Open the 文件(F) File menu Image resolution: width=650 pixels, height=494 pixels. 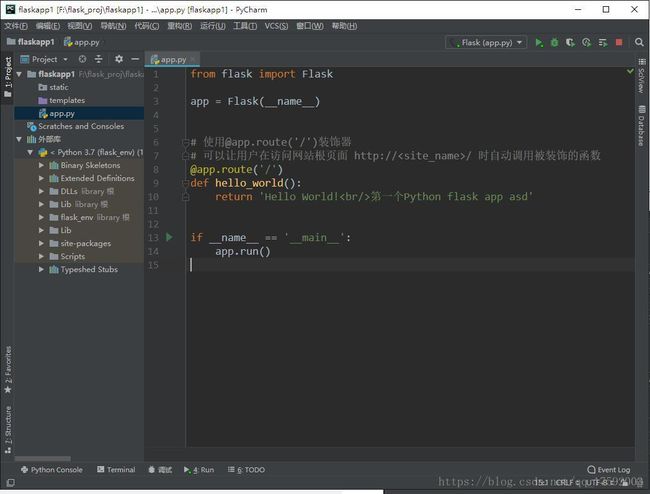coord(16,26)
